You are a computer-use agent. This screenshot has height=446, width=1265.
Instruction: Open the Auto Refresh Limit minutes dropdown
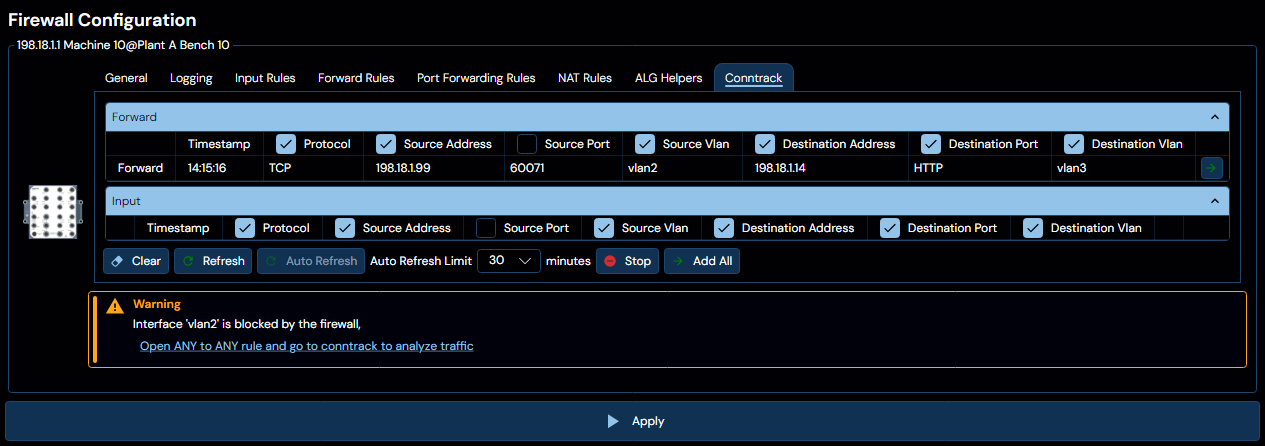tap(509, 261)
